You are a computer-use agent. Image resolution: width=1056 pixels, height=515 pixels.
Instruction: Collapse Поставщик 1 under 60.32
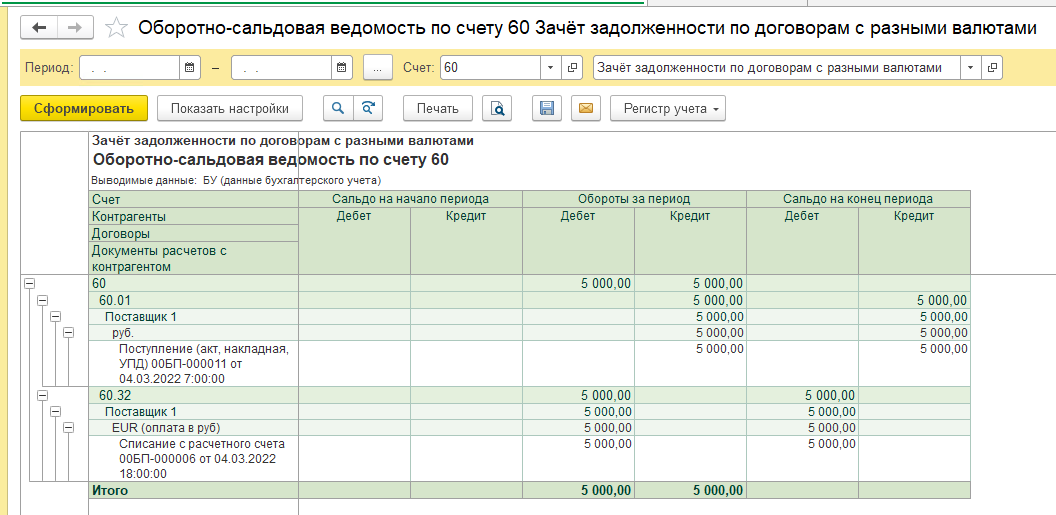click(x=56, y=411)
